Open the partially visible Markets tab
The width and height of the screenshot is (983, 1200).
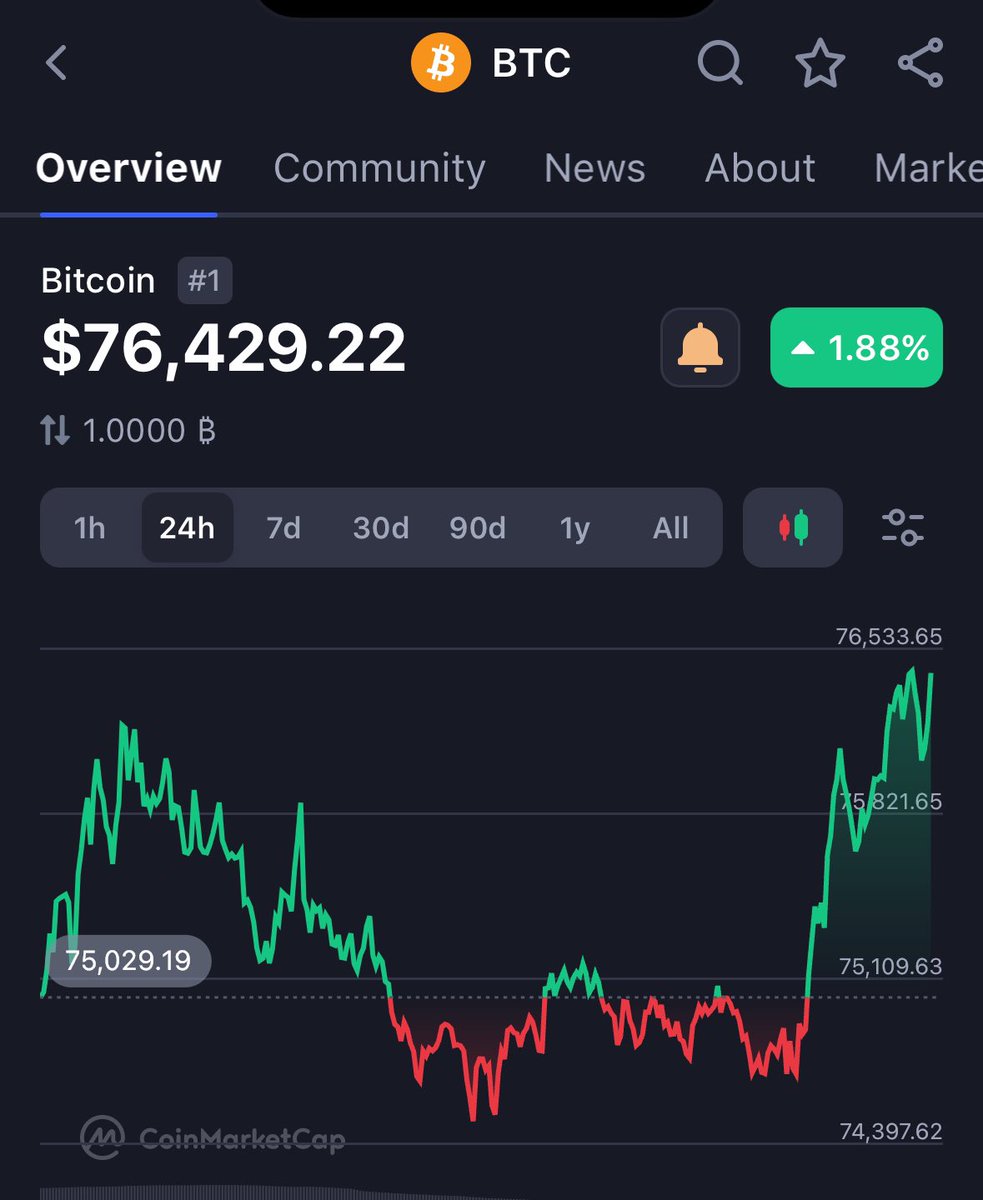tap(928, 168)
